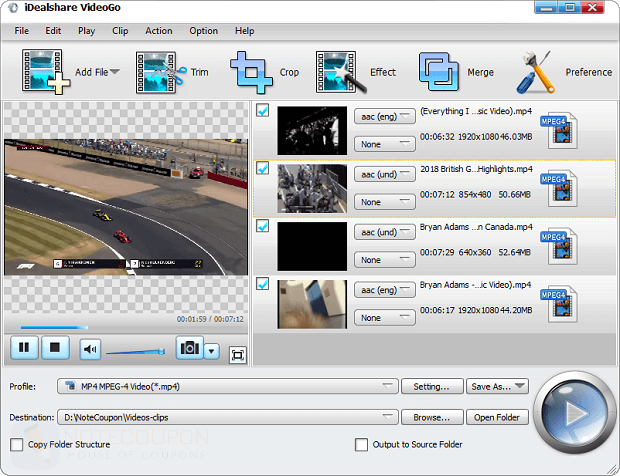Click the Open Folder button

[497, 417]
